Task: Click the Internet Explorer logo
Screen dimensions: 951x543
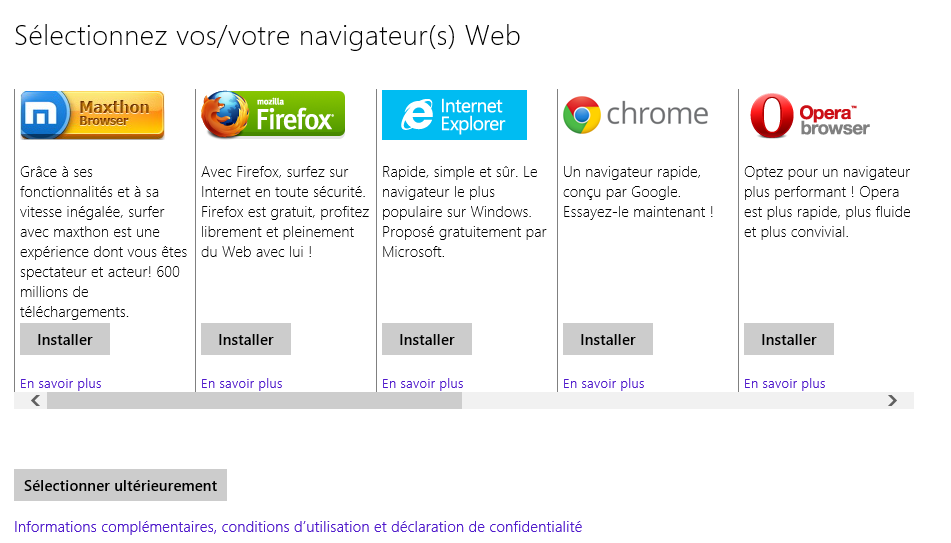Action: point(454,115)
